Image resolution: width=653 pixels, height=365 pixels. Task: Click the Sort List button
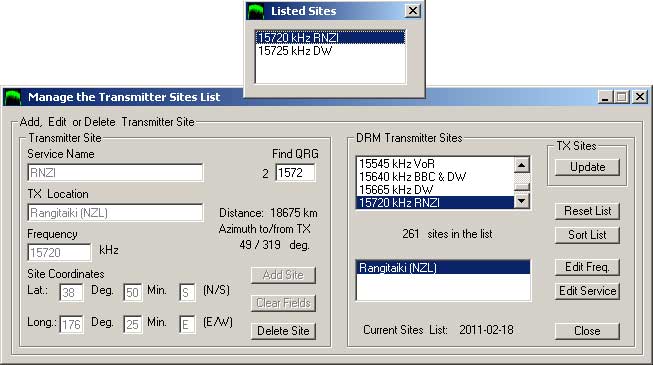pyautogui.click(x=587, y=235)
